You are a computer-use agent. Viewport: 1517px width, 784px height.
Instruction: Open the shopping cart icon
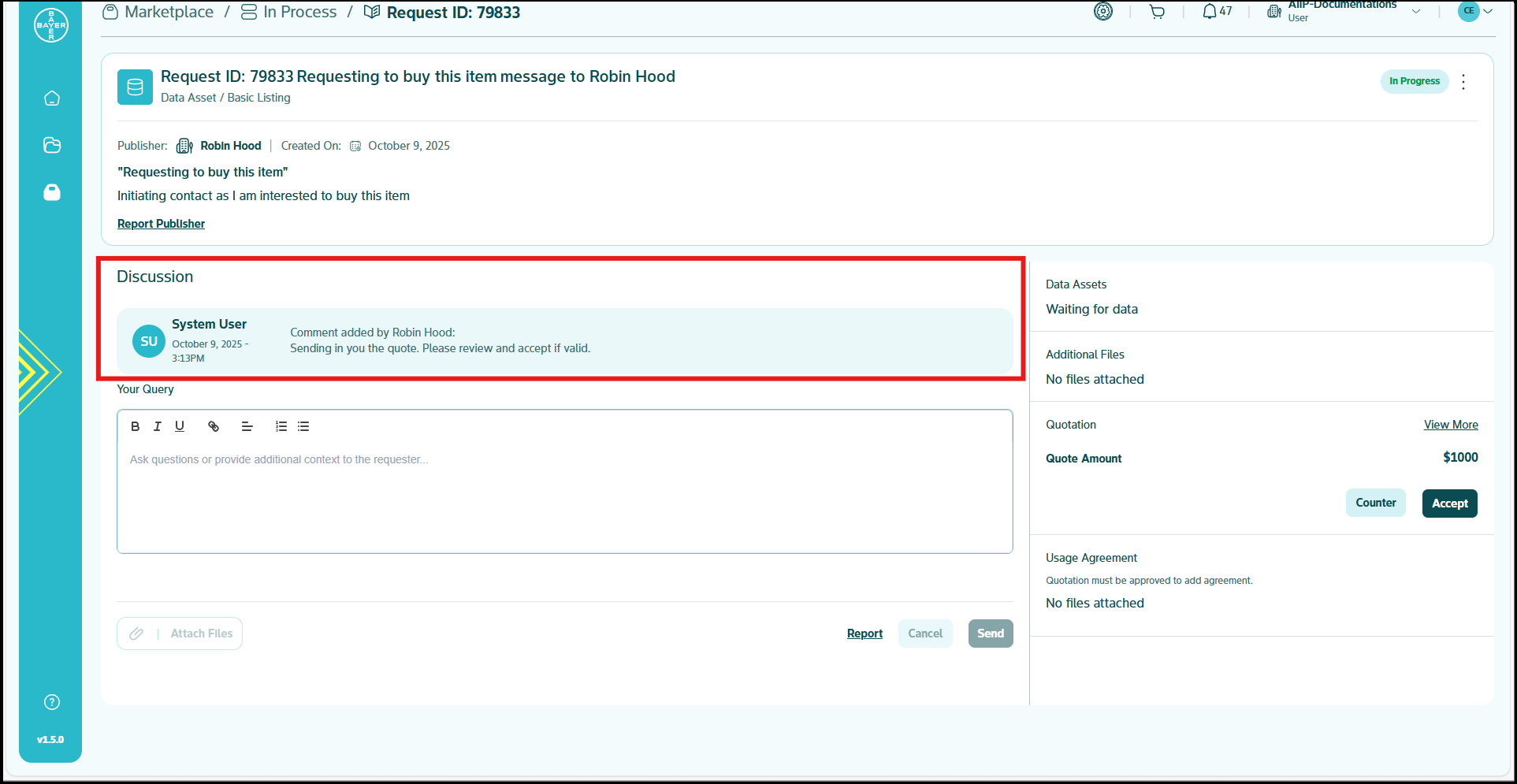(x=1157, y=12)
